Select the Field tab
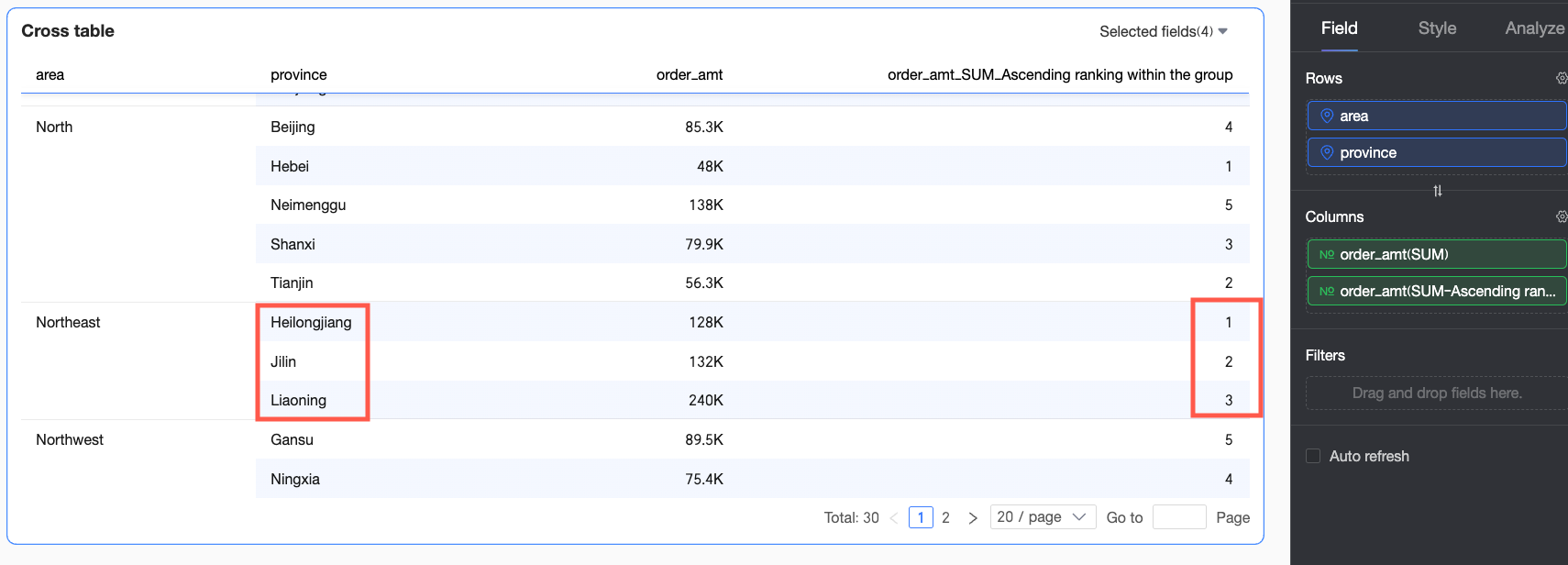1568x565 pixels. point(1339,28)
